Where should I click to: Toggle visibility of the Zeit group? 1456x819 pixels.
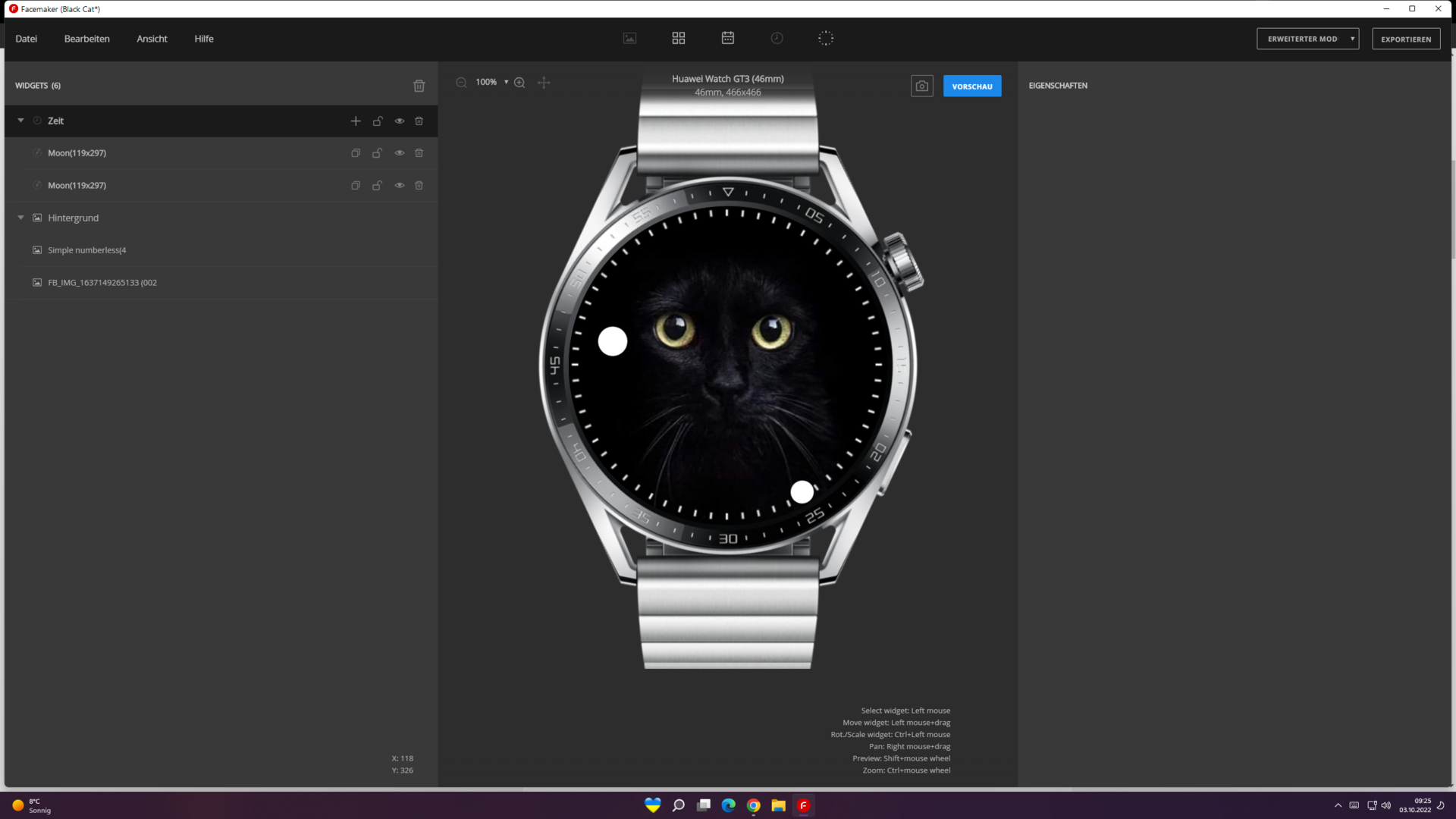pos(400,121)
